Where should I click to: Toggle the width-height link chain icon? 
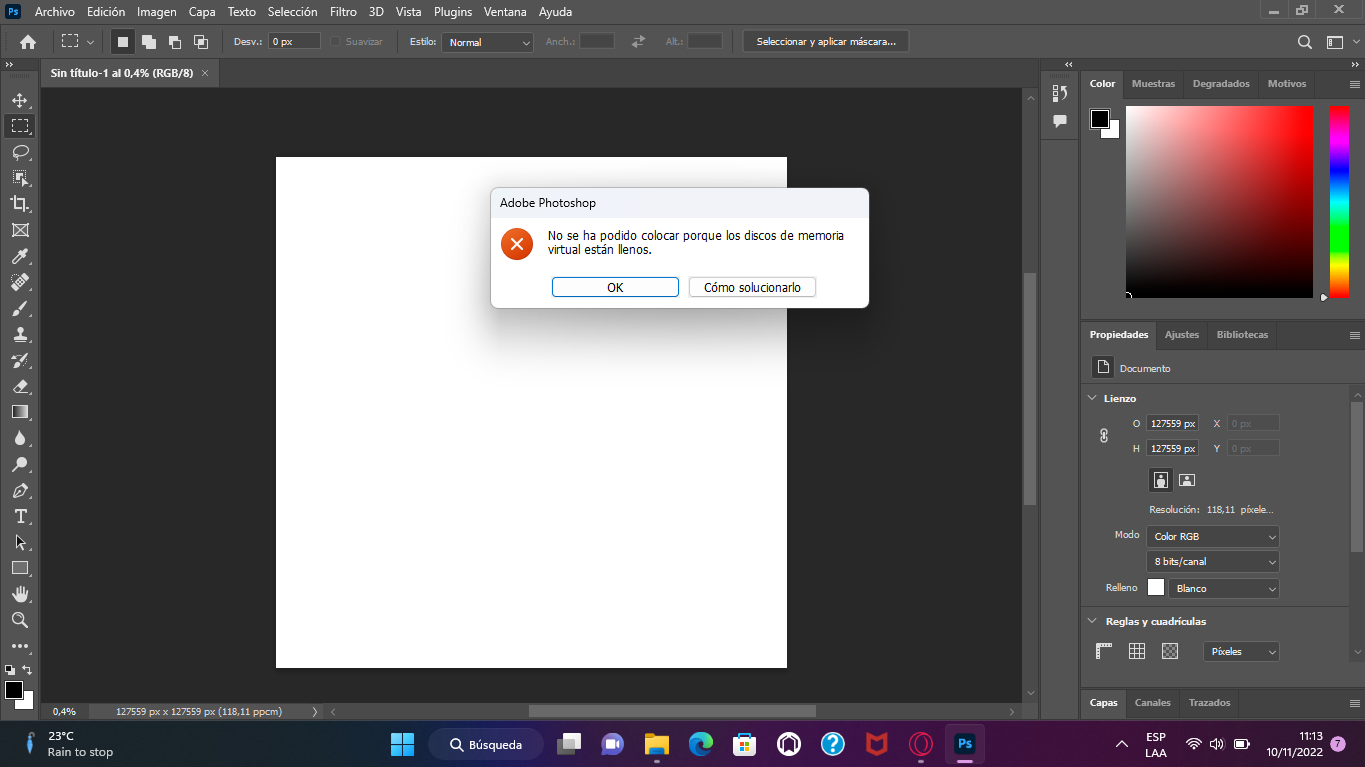(x=1104, y=436)
